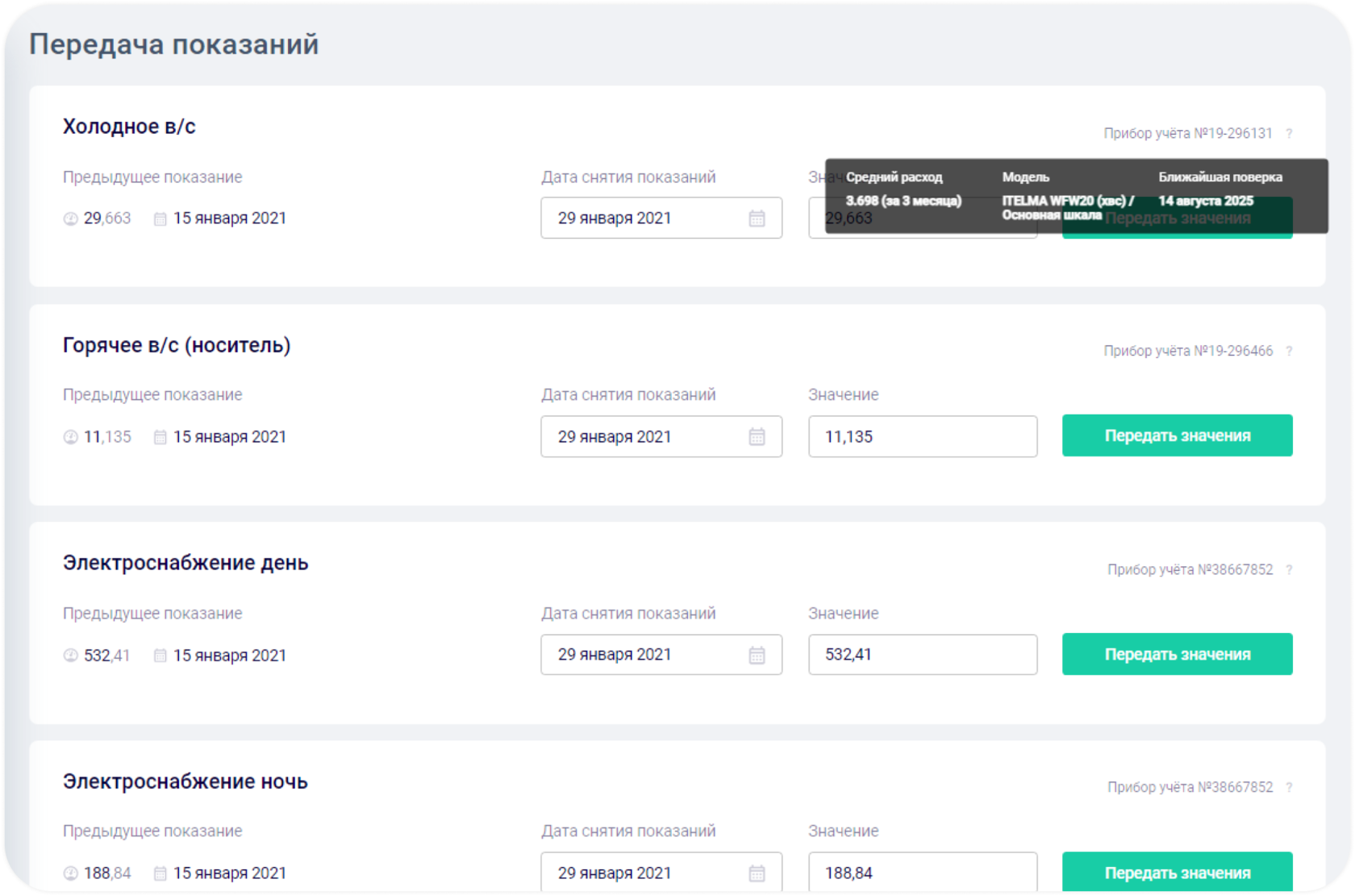This screenshot has width=1355, height=896.
Task: Click the Значение field containing 532,41
Action: click(x=923, y=654)
